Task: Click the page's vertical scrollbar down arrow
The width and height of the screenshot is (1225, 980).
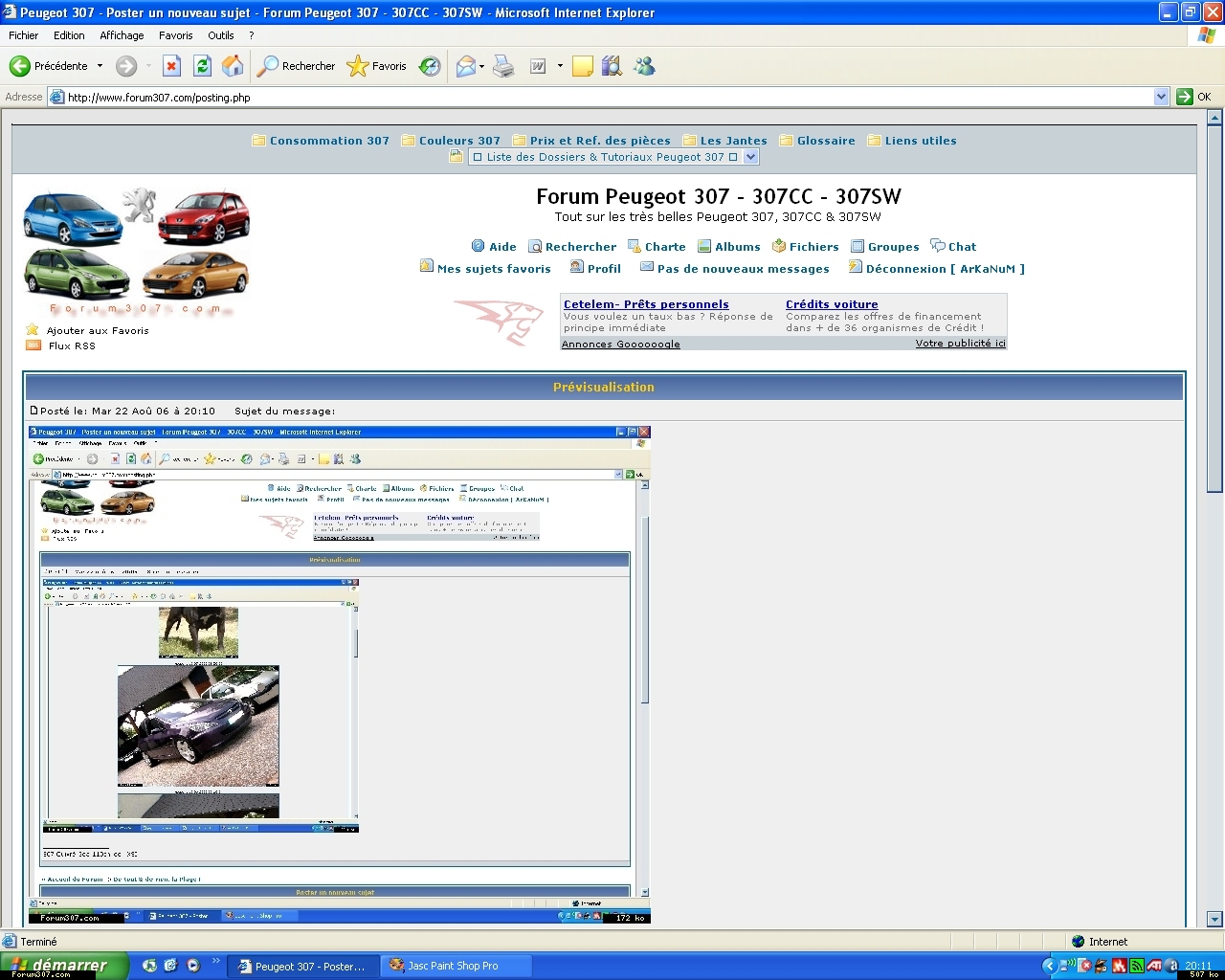Action: pos(1214,918)
